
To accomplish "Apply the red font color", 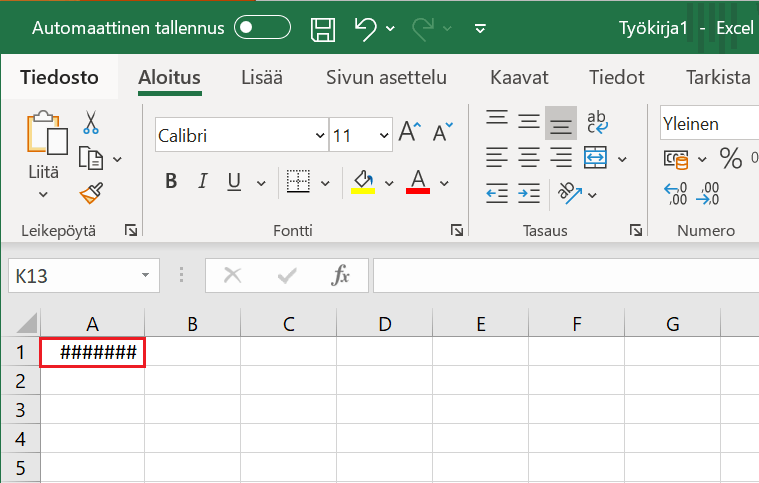I will (x=418, y=182).
